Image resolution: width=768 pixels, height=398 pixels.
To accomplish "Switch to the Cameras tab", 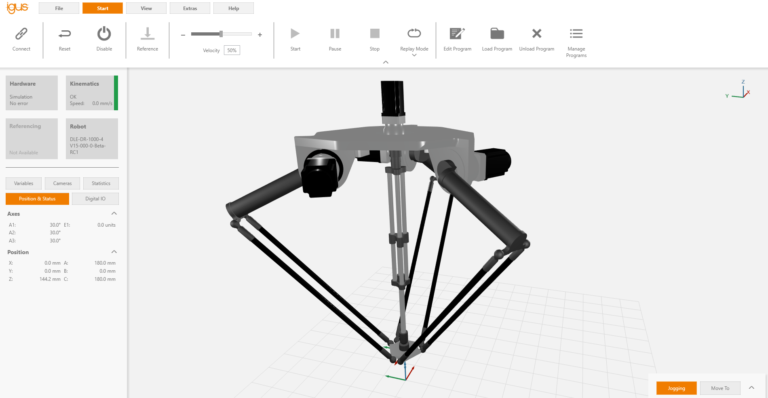I will (x=62, y=183).
